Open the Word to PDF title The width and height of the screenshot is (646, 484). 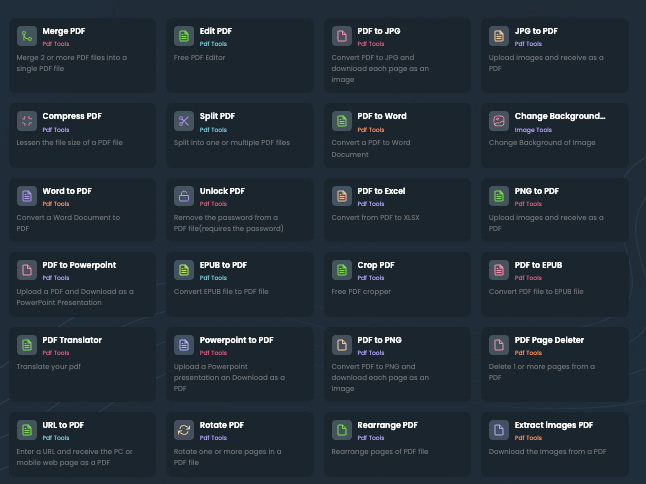pyautogui.click(x=67, y=191)
